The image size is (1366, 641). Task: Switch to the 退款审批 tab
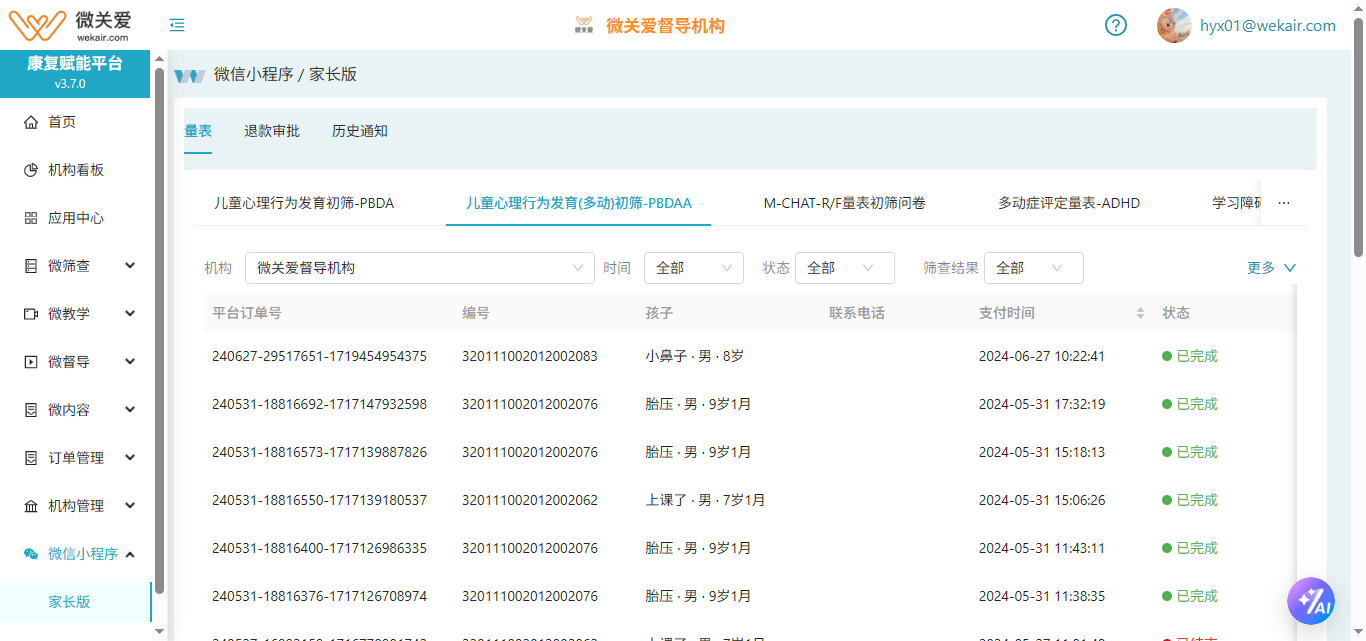272,131
